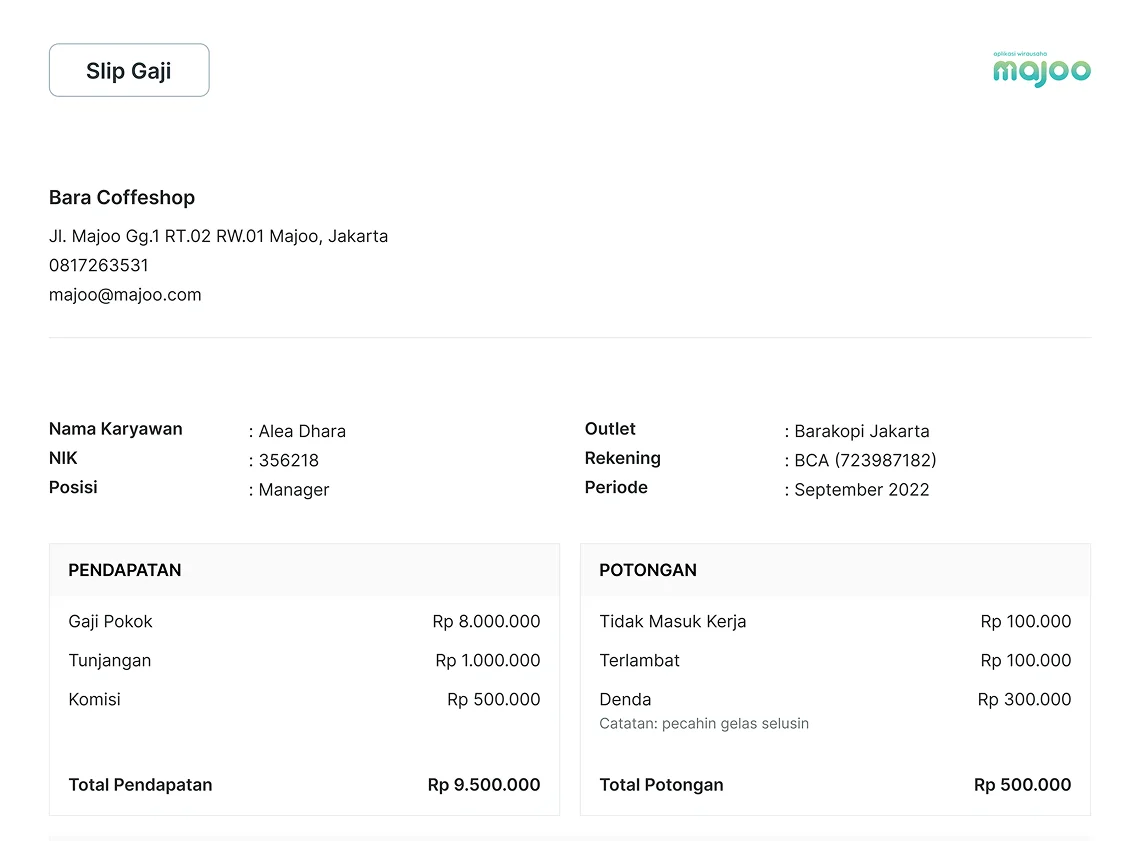The width and height of the screenshot is (1140, 841).
Task: Select the Total Pendapatan amount
Action: click(x=484, y=785)
